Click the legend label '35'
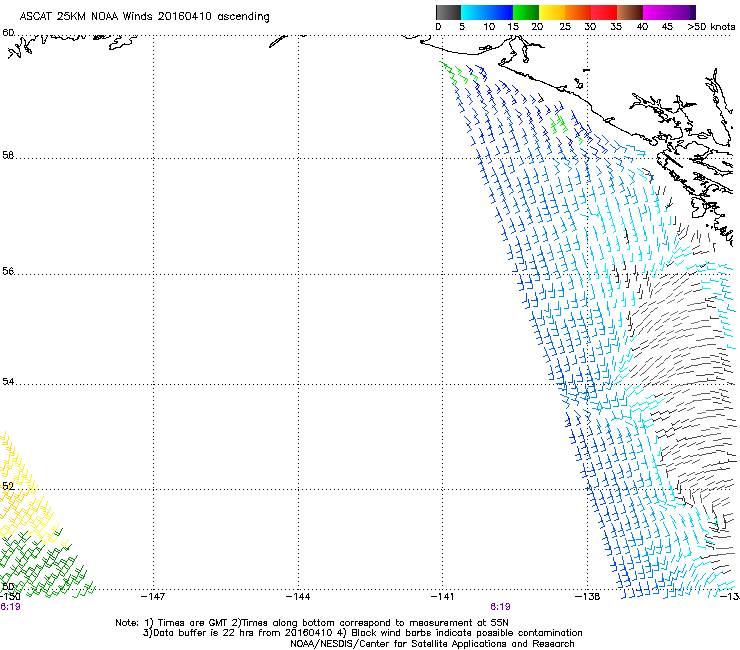740x650 pixels. 616,27
